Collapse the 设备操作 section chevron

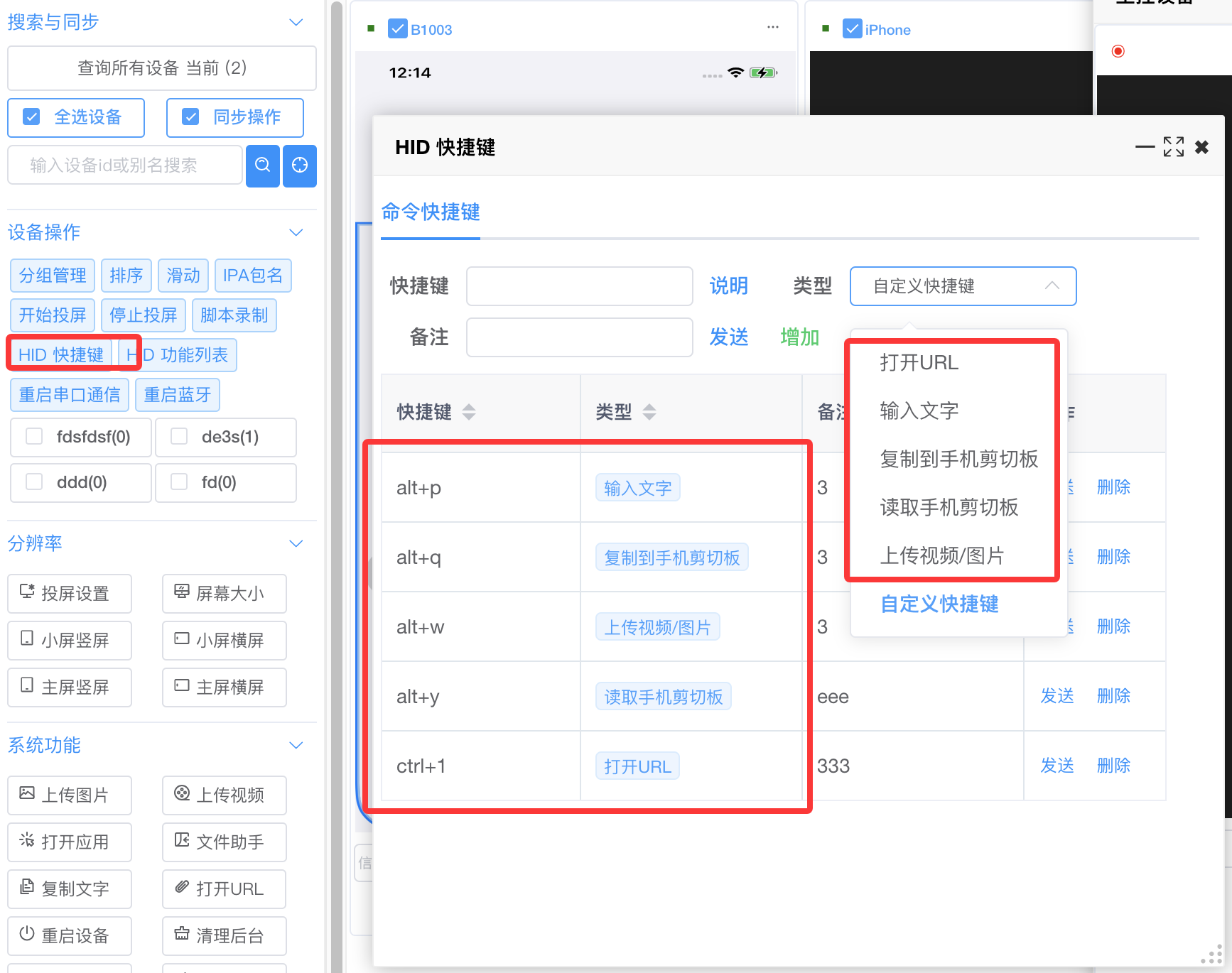tap(296, 232)
